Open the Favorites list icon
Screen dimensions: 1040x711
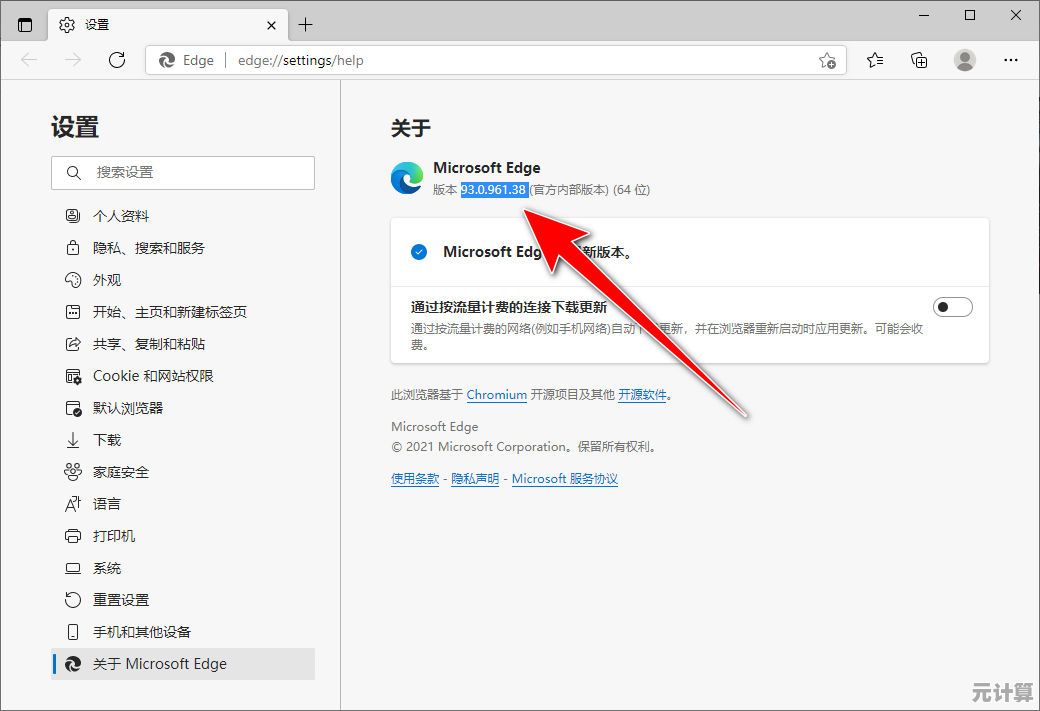[875, 60]
